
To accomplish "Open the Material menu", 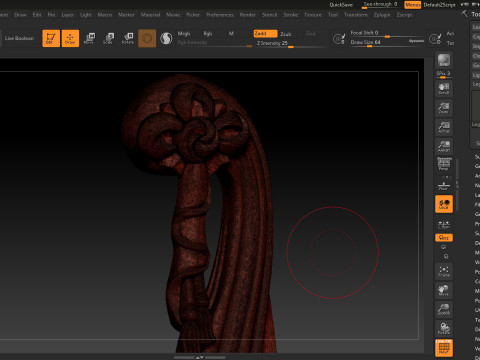I will click(150, 15).
